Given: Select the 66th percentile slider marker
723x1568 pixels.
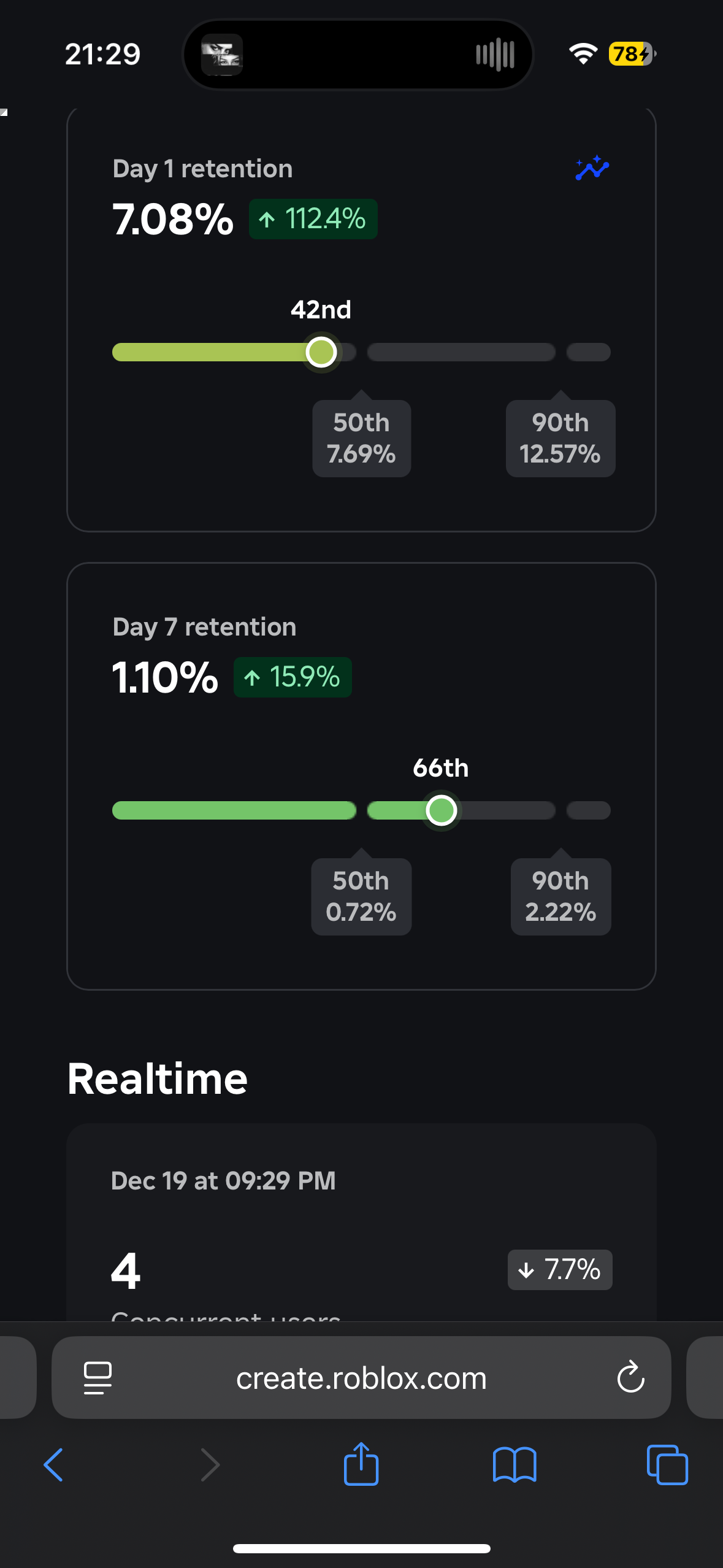Looking at the screenshot, I should pos(442,810).
